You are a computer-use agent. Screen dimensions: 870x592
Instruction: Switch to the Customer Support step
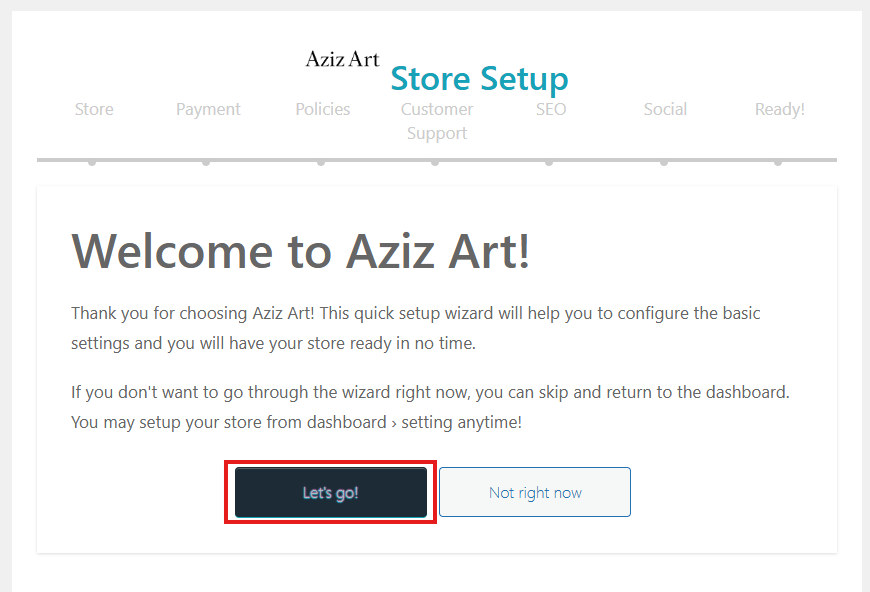click(437, 121)
